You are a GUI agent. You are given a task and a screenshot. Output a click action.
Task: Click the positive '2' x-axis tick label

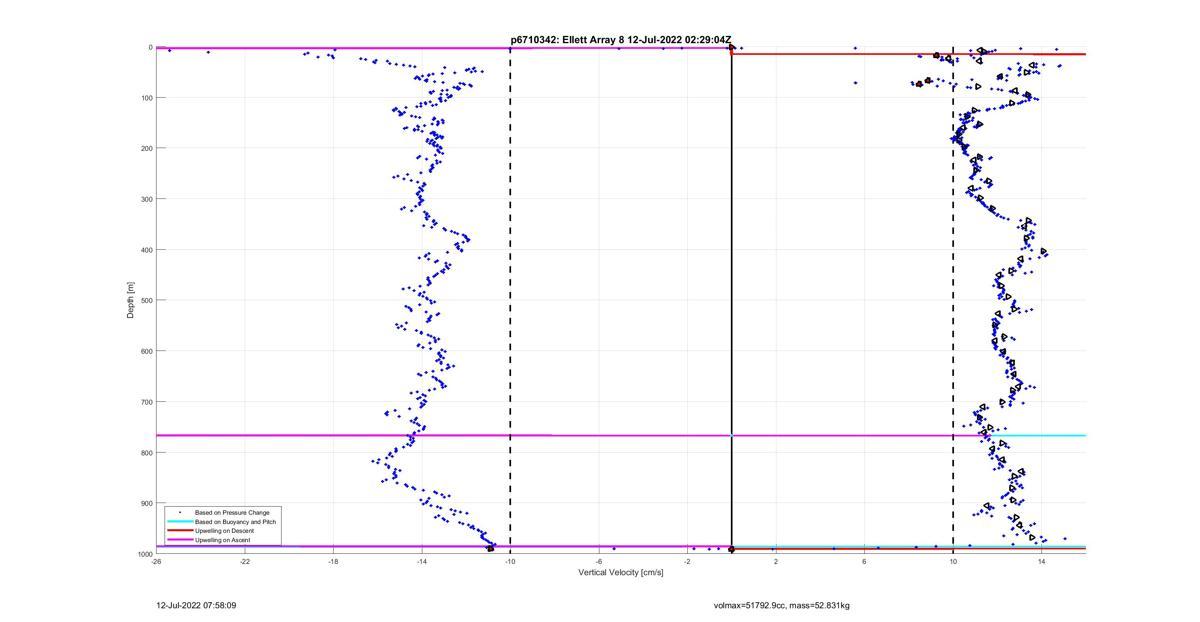776,562
